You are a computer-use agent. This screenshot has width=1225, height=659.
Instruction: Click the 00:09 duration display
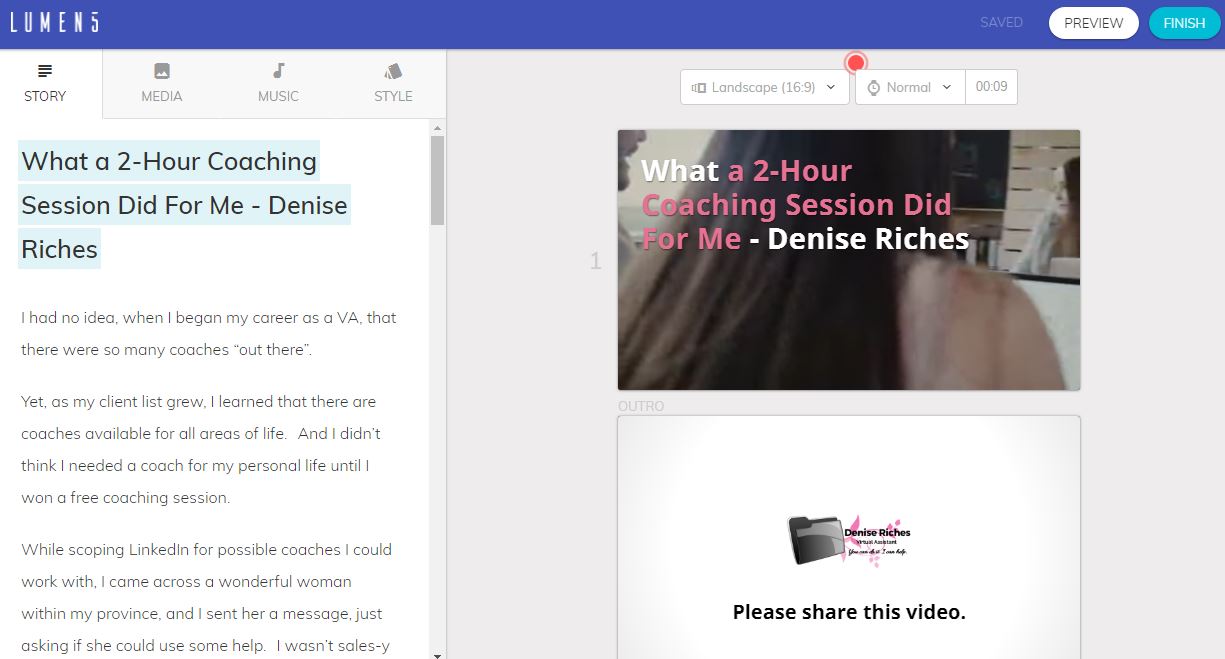point(991,87)
